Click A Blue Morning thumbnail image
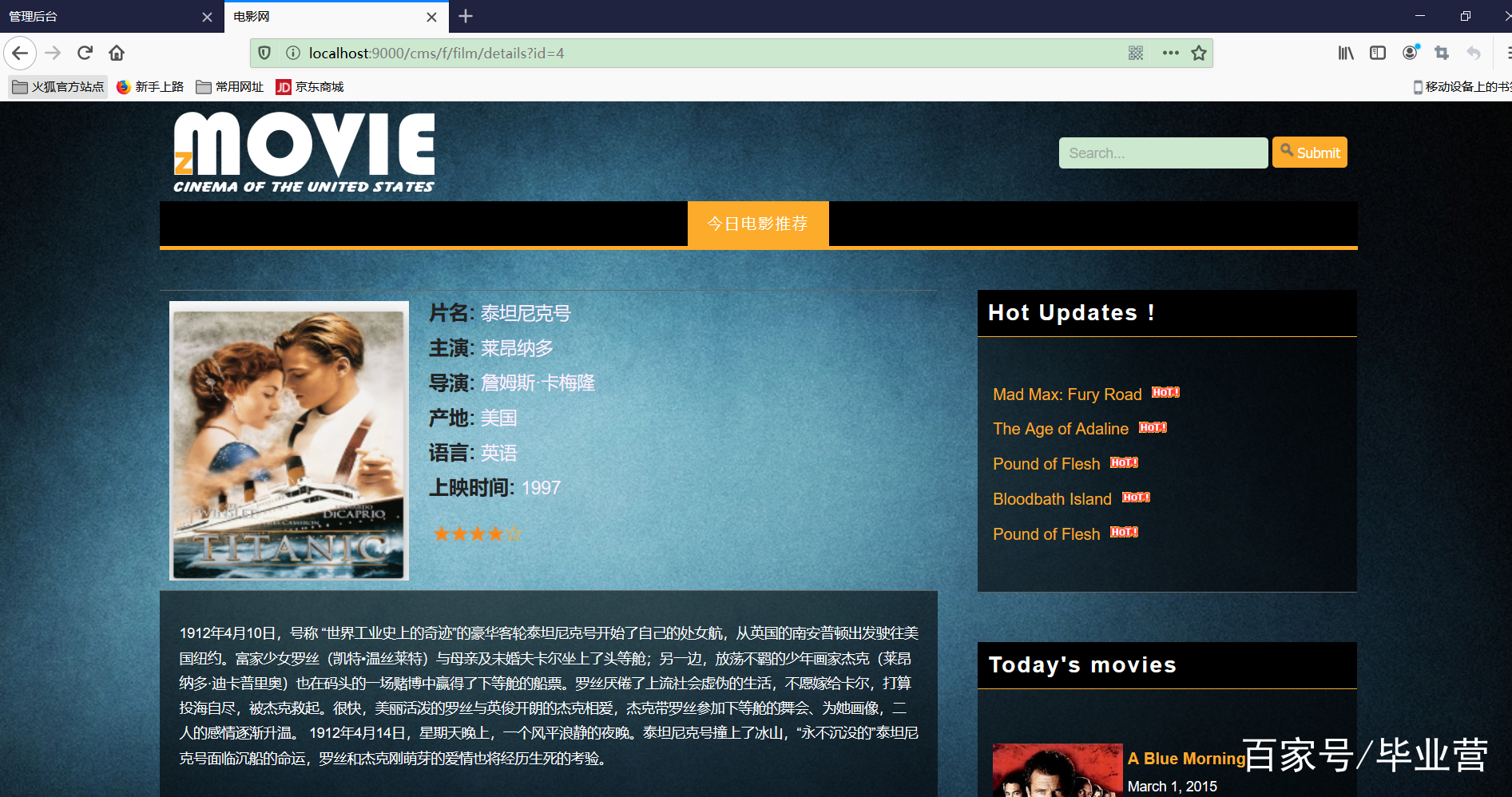1512x797 pixels. pyautogui.click(x=1058, y=770)
